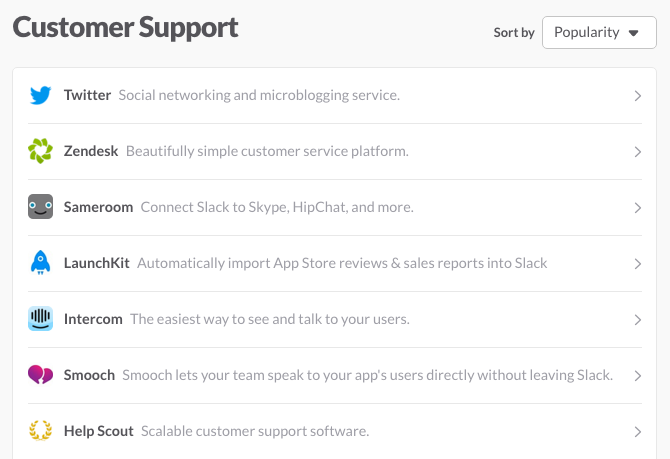This screenshot has width=670, height=459.
Task: Open the Zendesk app title
Action: [x=91, y=151]
